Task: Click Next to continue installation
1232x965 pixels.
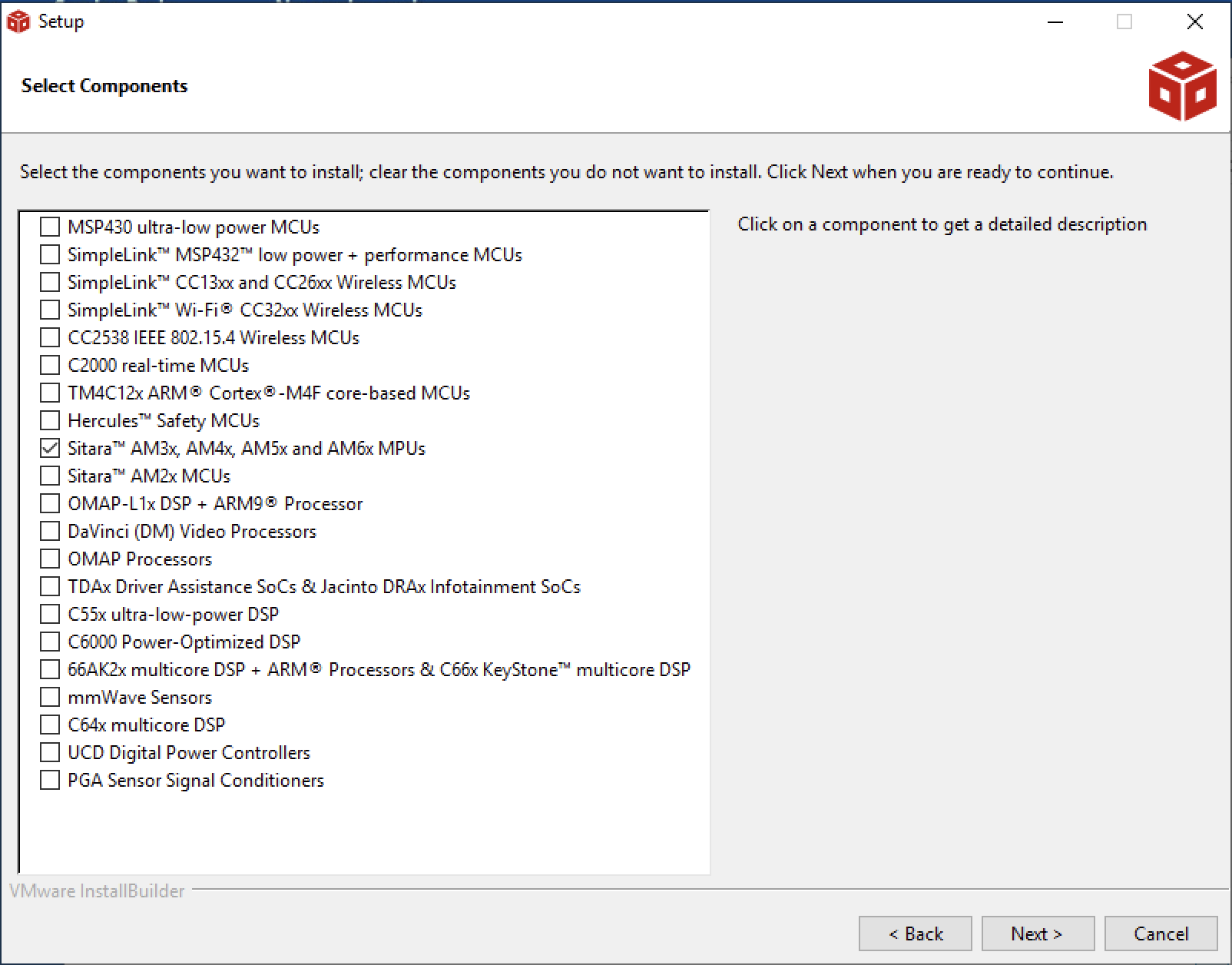Action: pos(1036,933)
